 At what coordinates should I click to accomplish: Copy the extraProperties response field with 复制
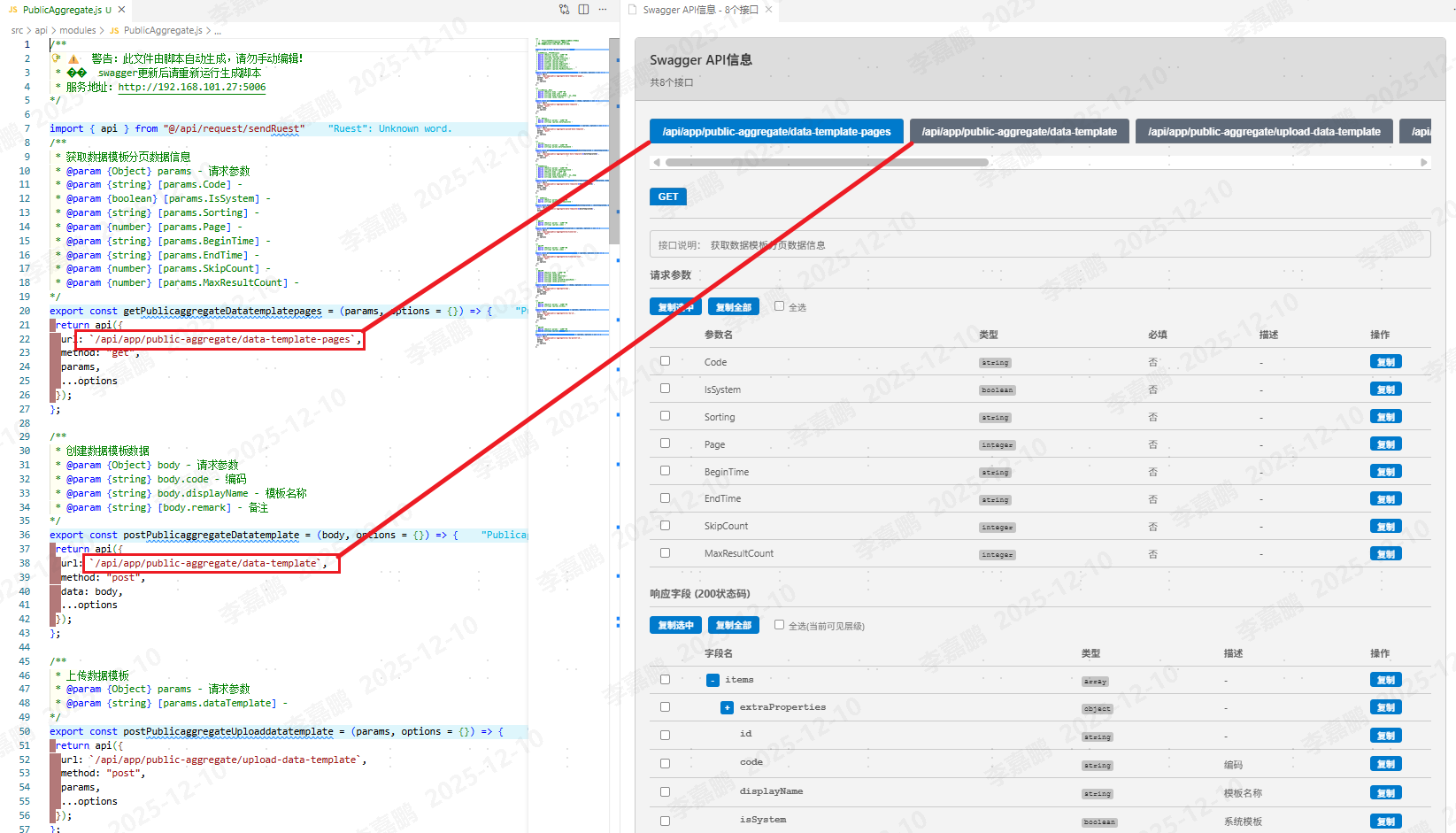coord(1386,707)
